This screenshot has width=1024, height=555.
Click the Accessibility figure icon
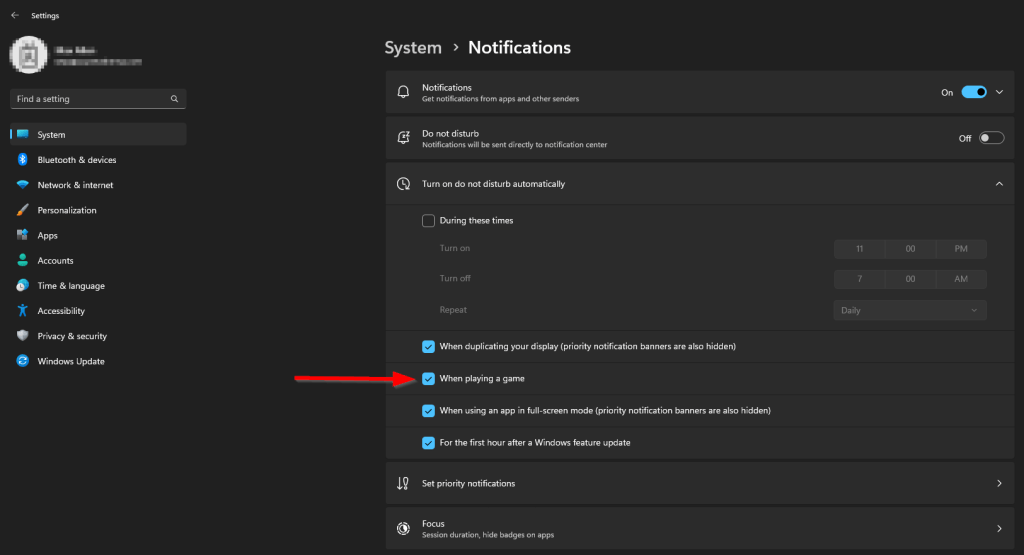(22, 311)
